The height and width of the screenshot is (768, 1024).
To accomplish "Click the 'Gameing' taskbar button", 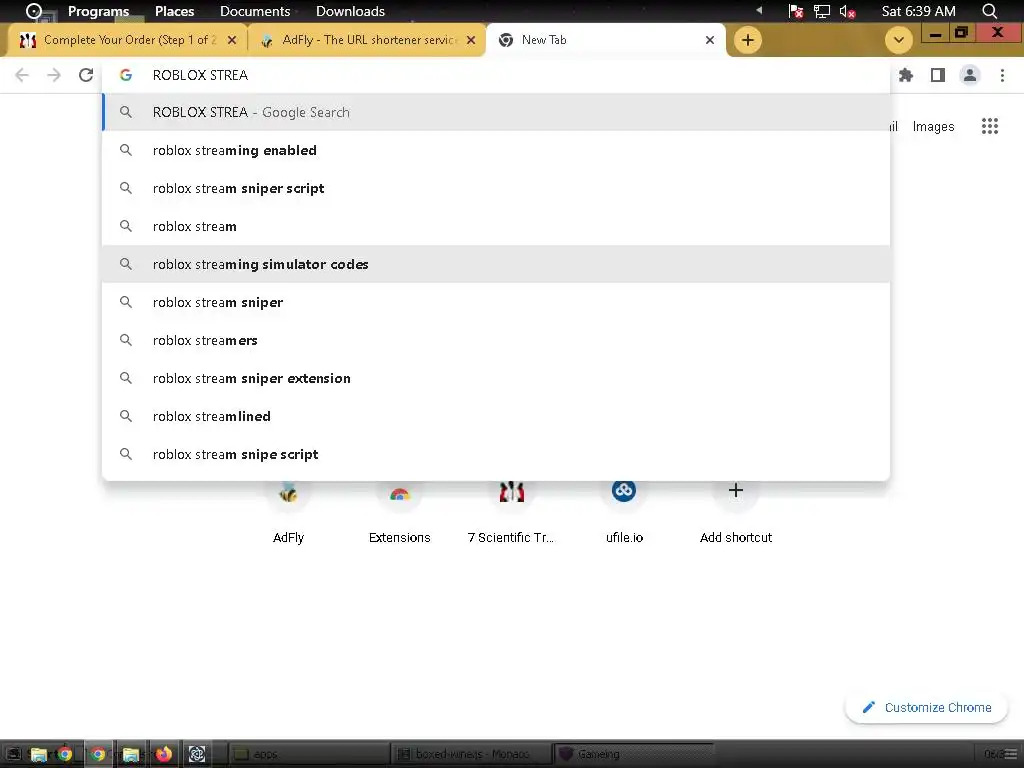I will [x=632, y=754].
